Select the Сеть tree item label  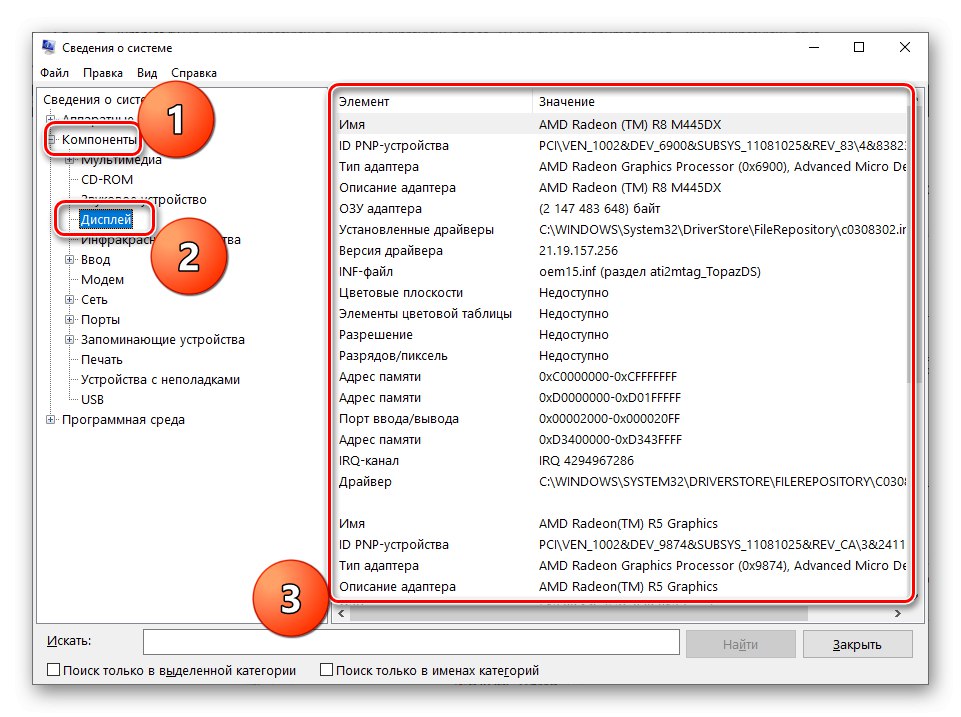tap(94, 300)
